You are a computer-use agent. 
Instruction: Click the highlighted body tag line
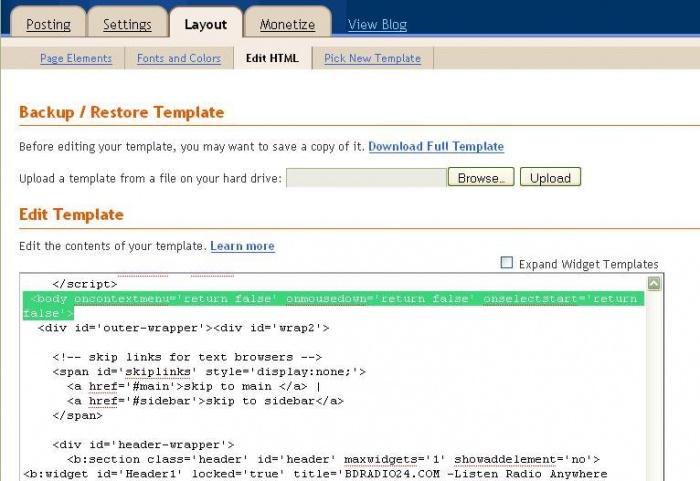pyautogui.click(x=334, y=305)
